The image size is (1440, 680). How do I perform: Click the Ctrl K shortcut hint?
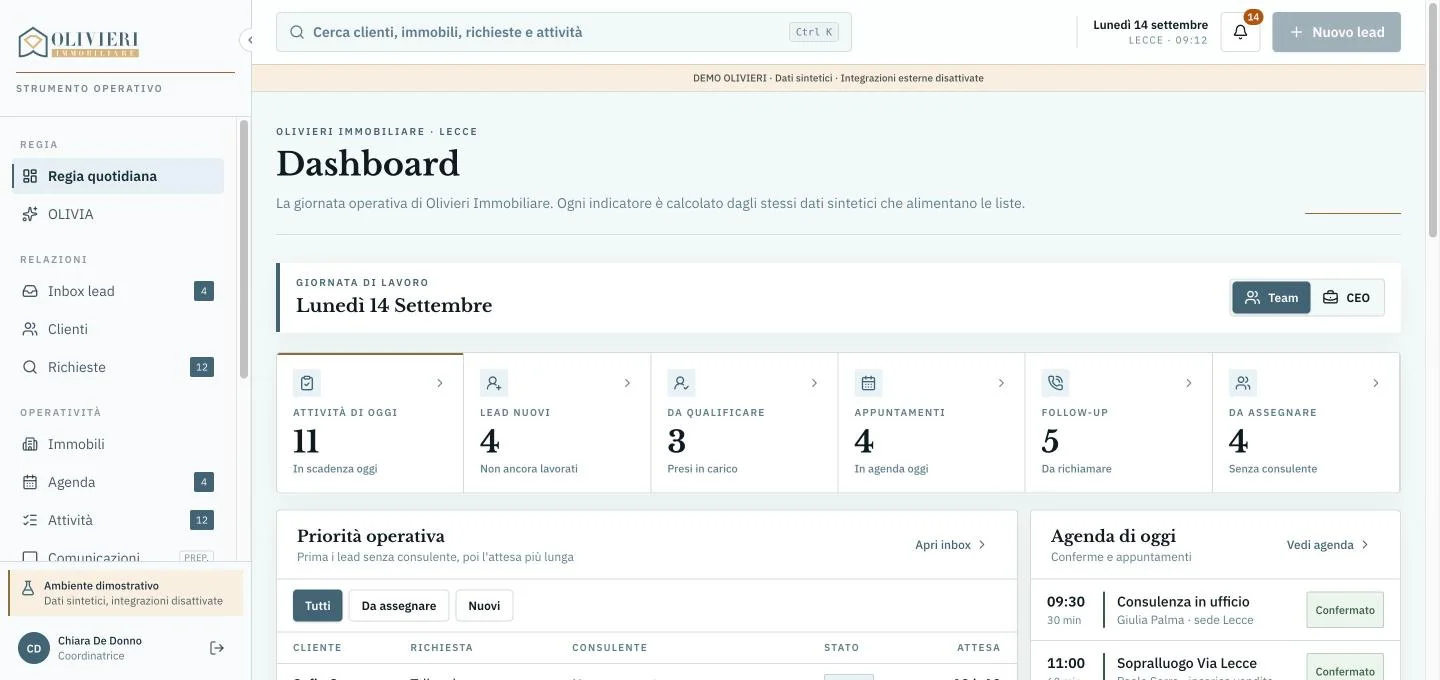(814, 32)
